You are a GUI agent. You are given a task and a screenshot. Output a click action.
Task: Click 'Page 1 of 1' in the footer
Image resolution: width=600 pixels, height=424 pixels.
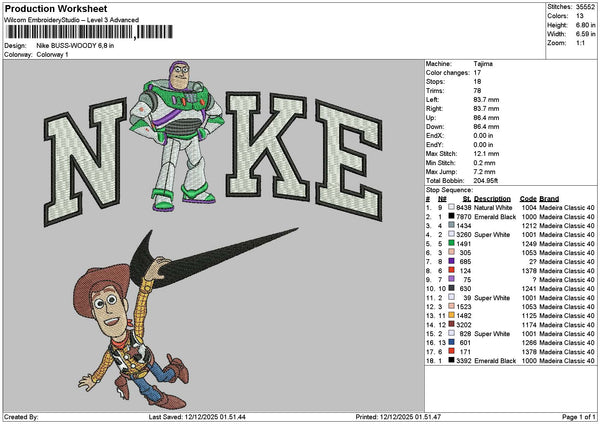578,417
